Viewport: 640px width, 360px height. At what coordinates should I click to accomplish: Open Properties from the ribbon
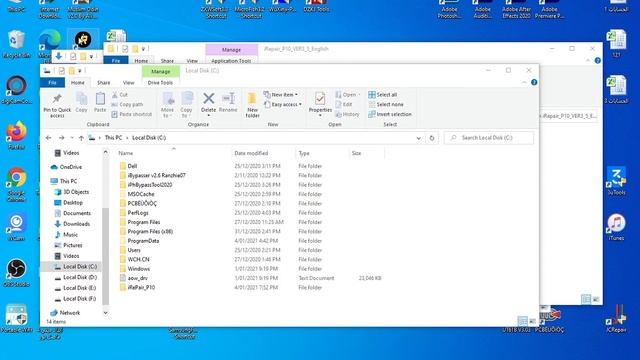(320, 104)
